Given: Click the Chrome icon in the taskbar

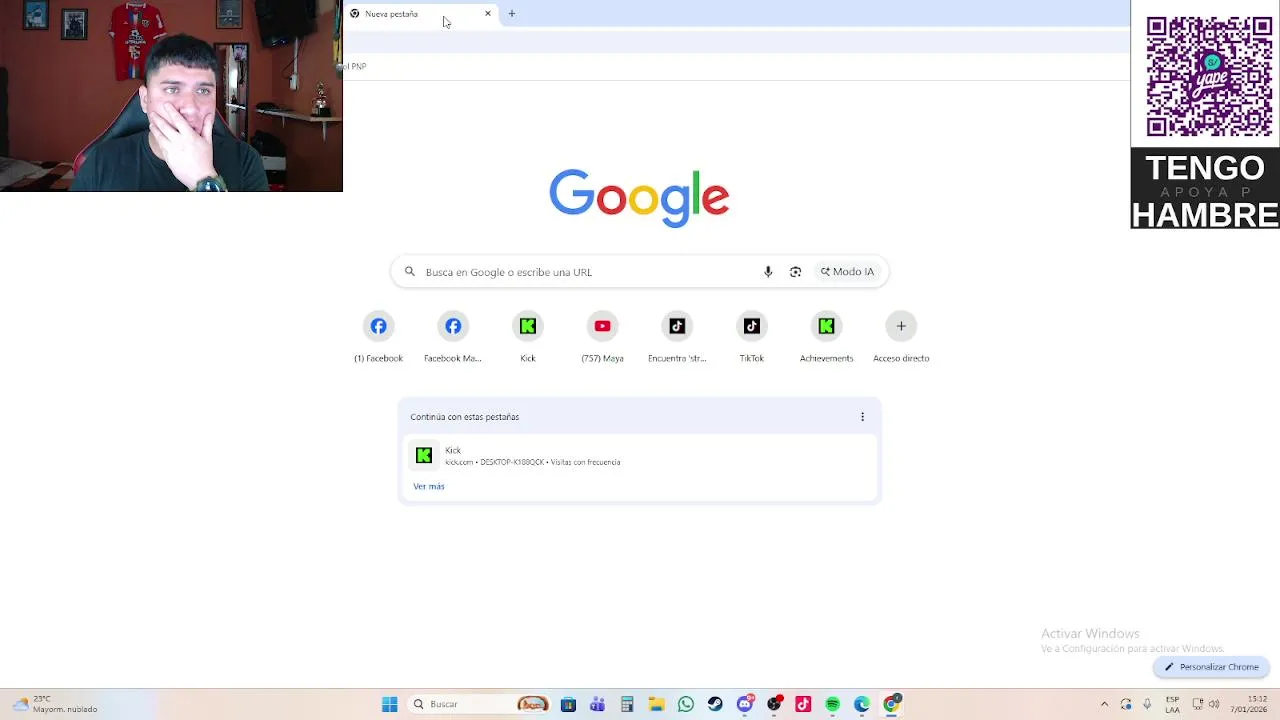Looking at the screenshot, I should [x=891, y=704].
